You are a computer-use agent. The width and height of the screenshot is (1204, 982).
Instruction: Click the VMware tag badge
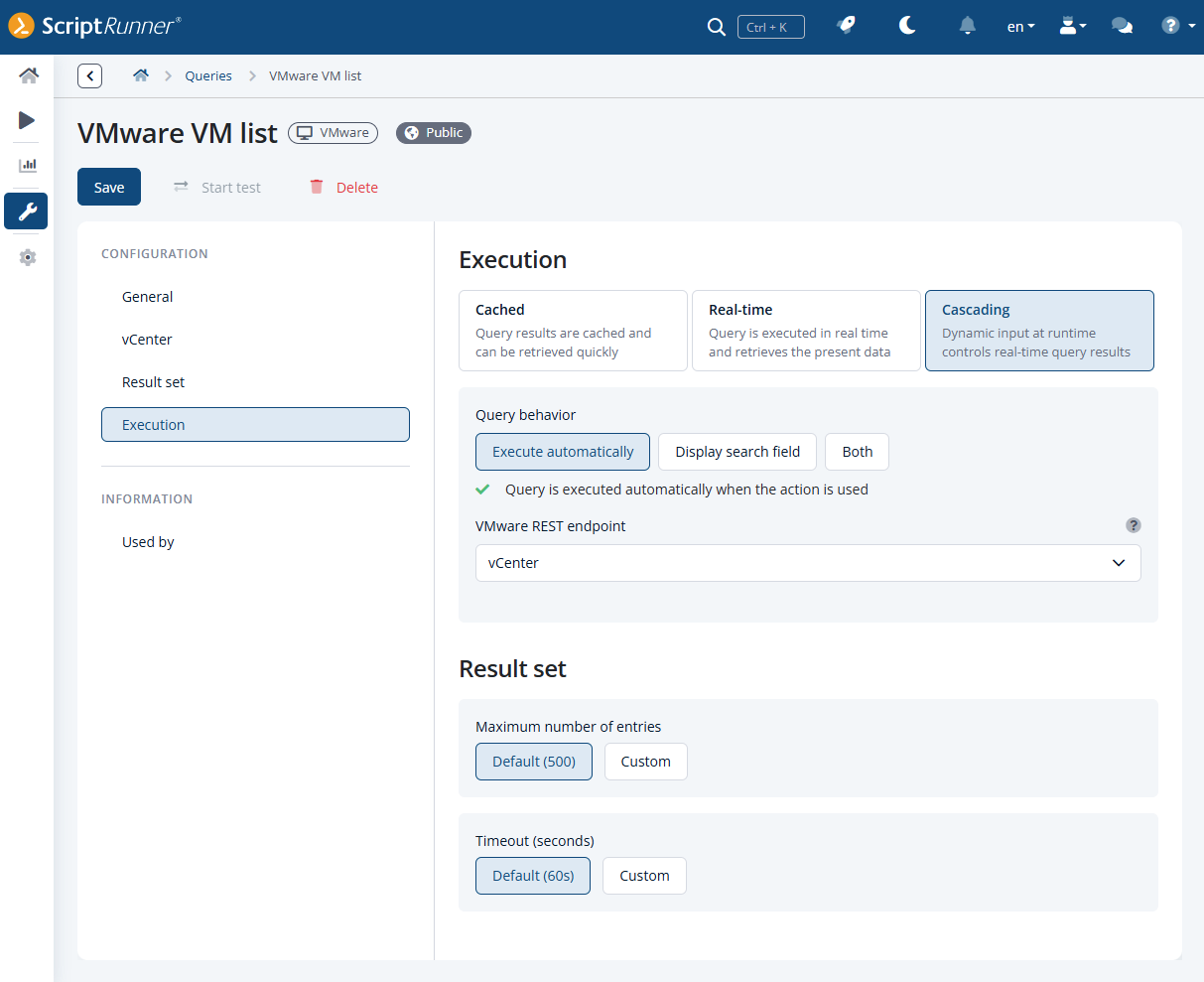tap(334, 133)
